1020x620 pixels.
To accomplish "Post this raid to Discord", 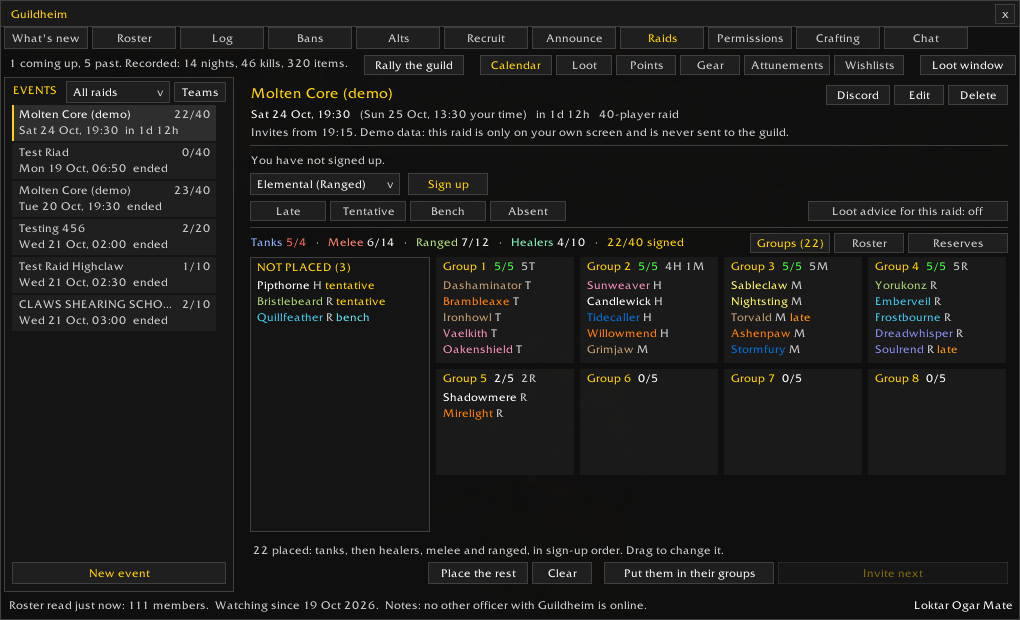I will click(857, 95).
